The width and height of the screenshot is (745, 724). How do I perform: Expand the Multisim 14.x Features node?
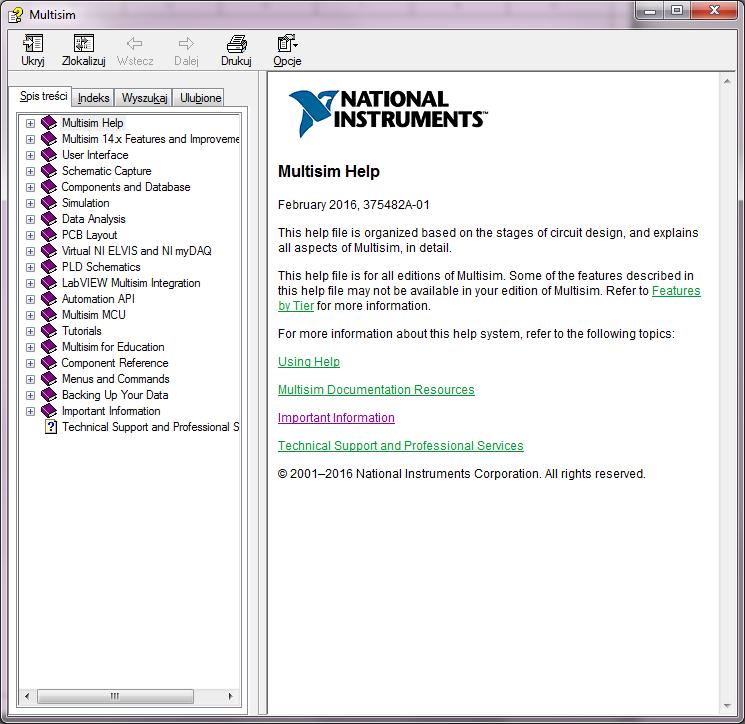30,139
